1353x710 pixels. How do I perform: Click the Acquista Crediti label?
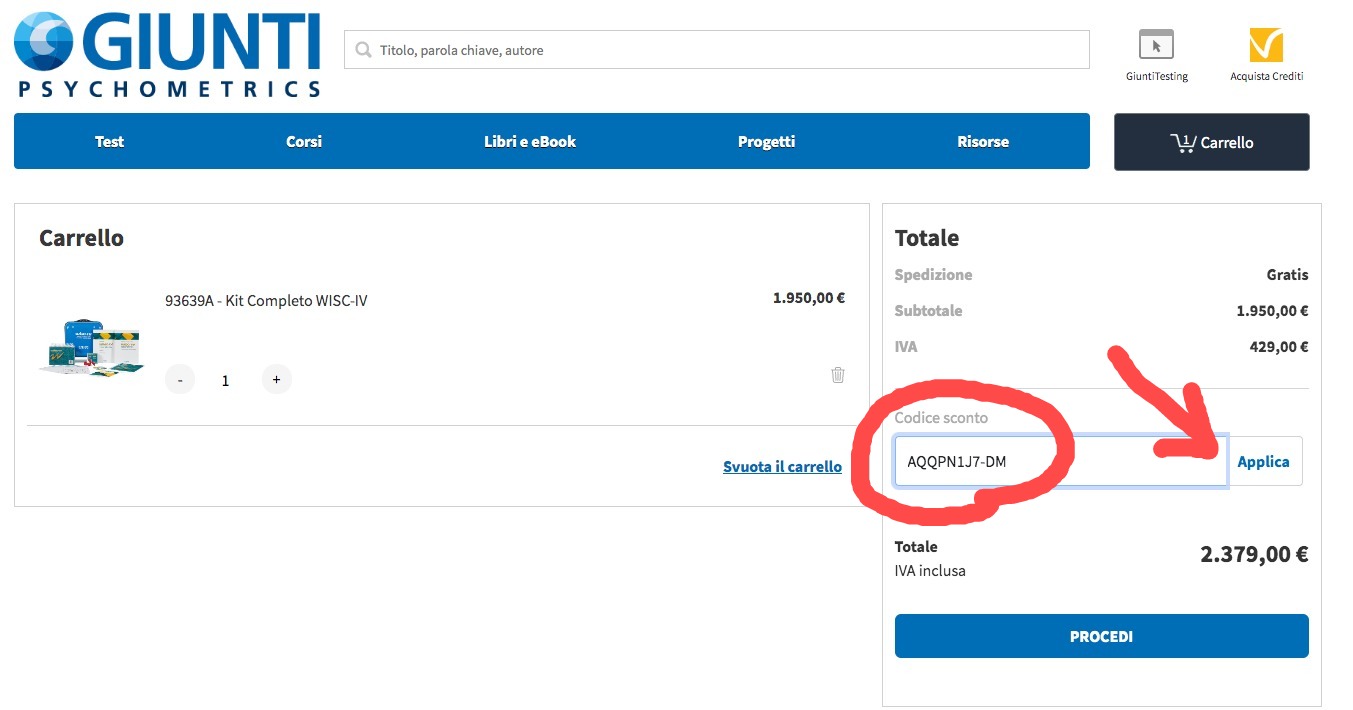pos(1267,76)
